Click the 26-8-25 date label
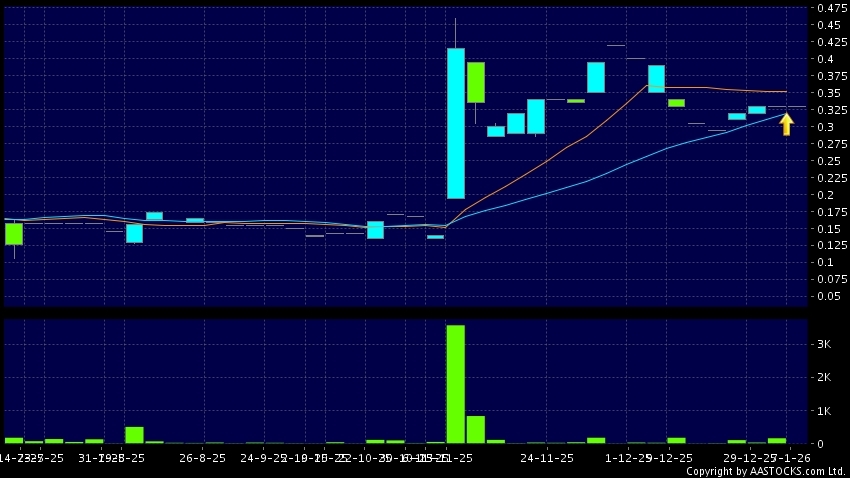Screen dimensions: 850x478 coord(203,457)
